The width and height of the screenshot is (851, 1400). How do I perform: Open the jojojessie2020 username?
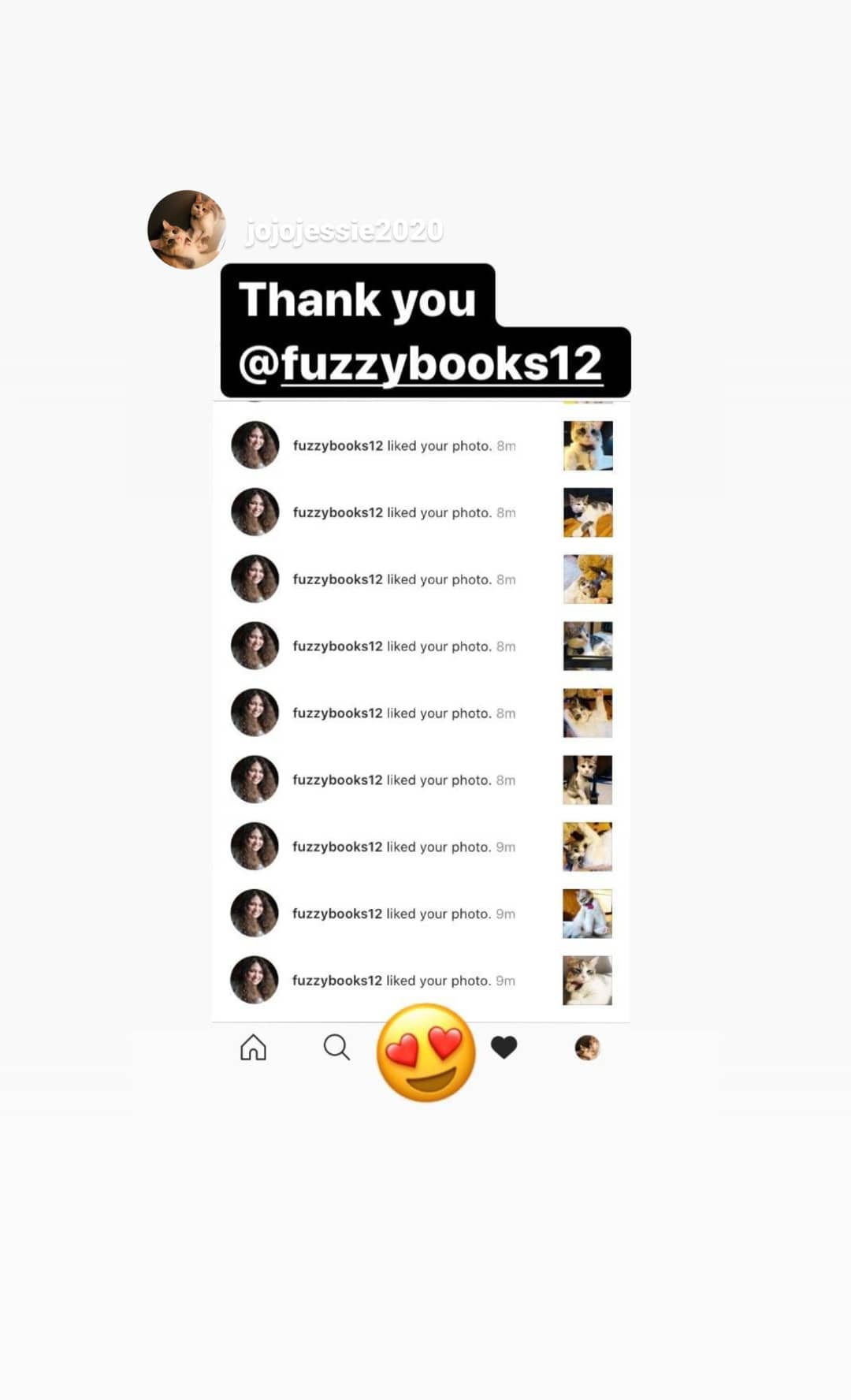point(344,231)
